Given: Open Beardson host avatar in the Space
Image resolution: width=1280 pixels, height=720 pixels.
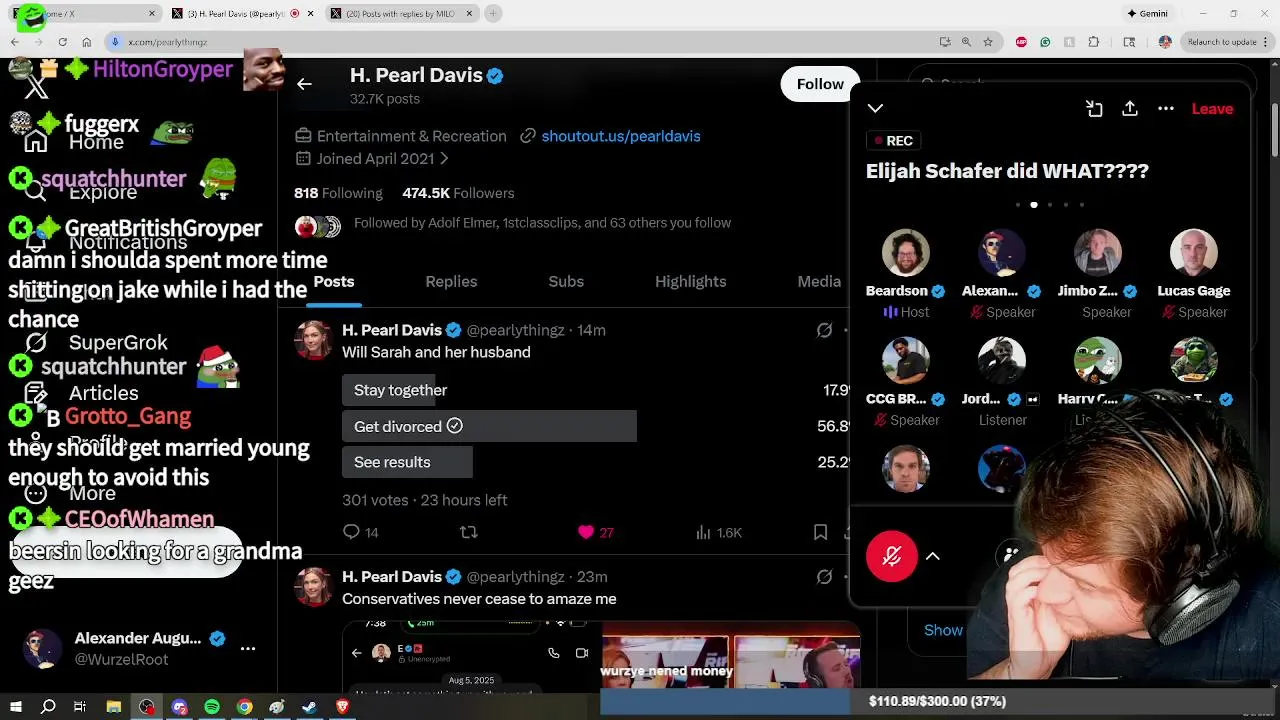Looking at the screenshot, I should 905,253.
